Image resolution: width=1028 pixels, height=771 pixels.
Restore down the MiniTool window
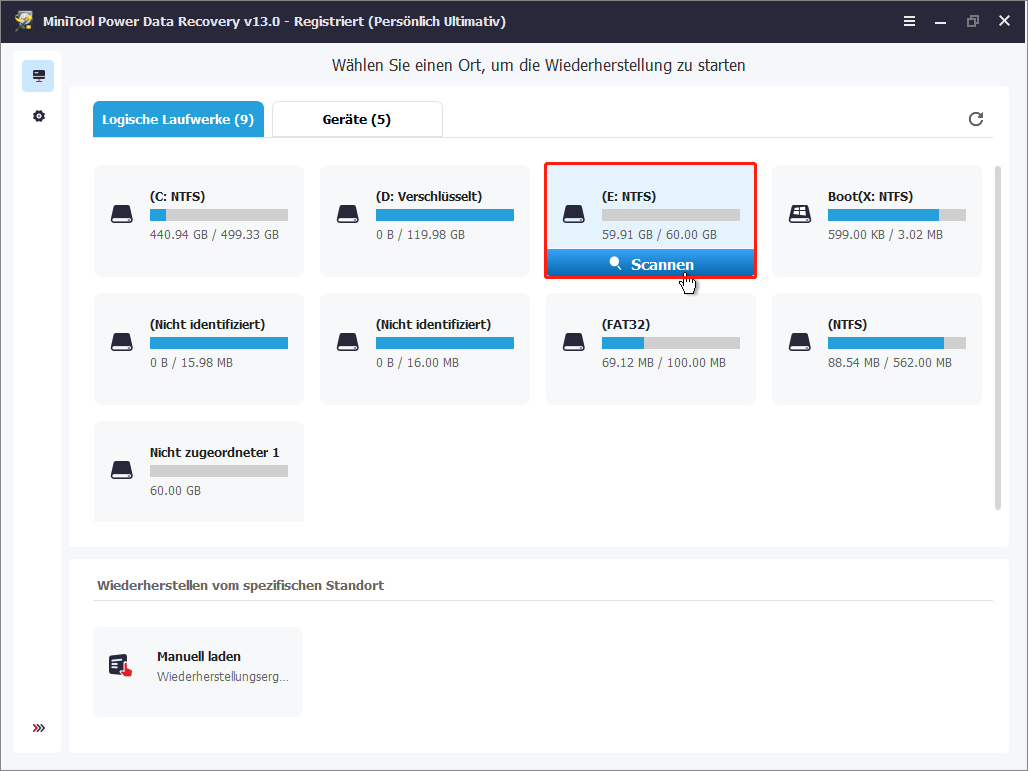pos(972,21)
